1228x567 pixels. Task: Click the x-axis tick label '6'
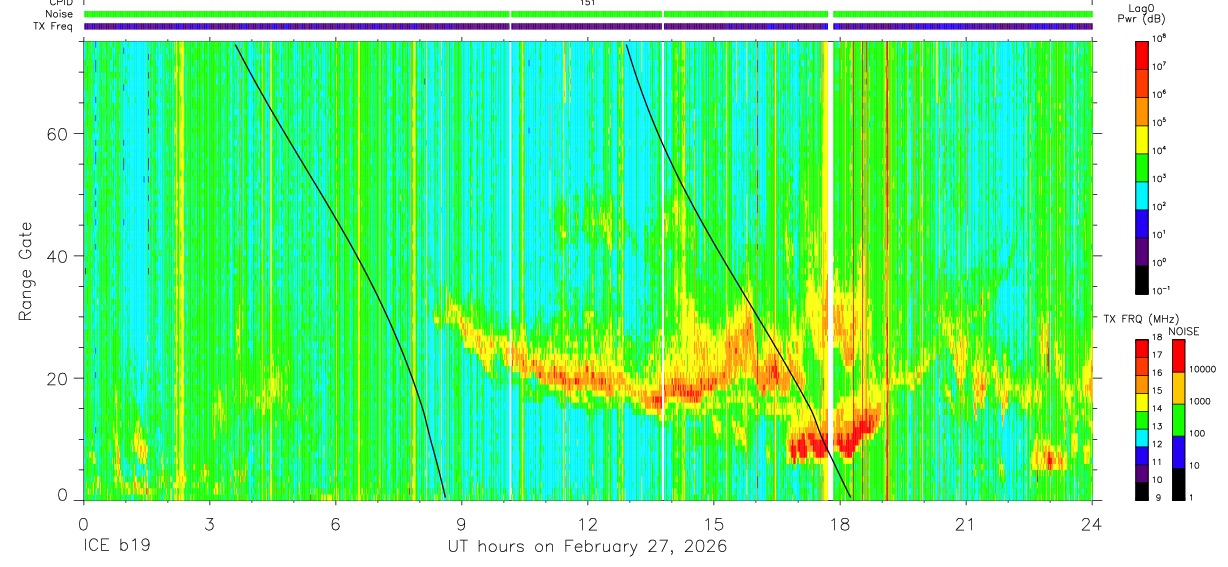pyautogui.click(x=335, y=524)
